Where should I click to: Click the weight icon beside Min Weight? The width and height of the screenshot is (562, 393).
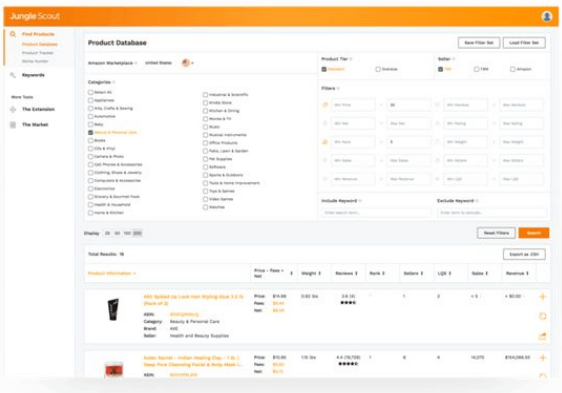pyautogui.click(x=437, y=142)
